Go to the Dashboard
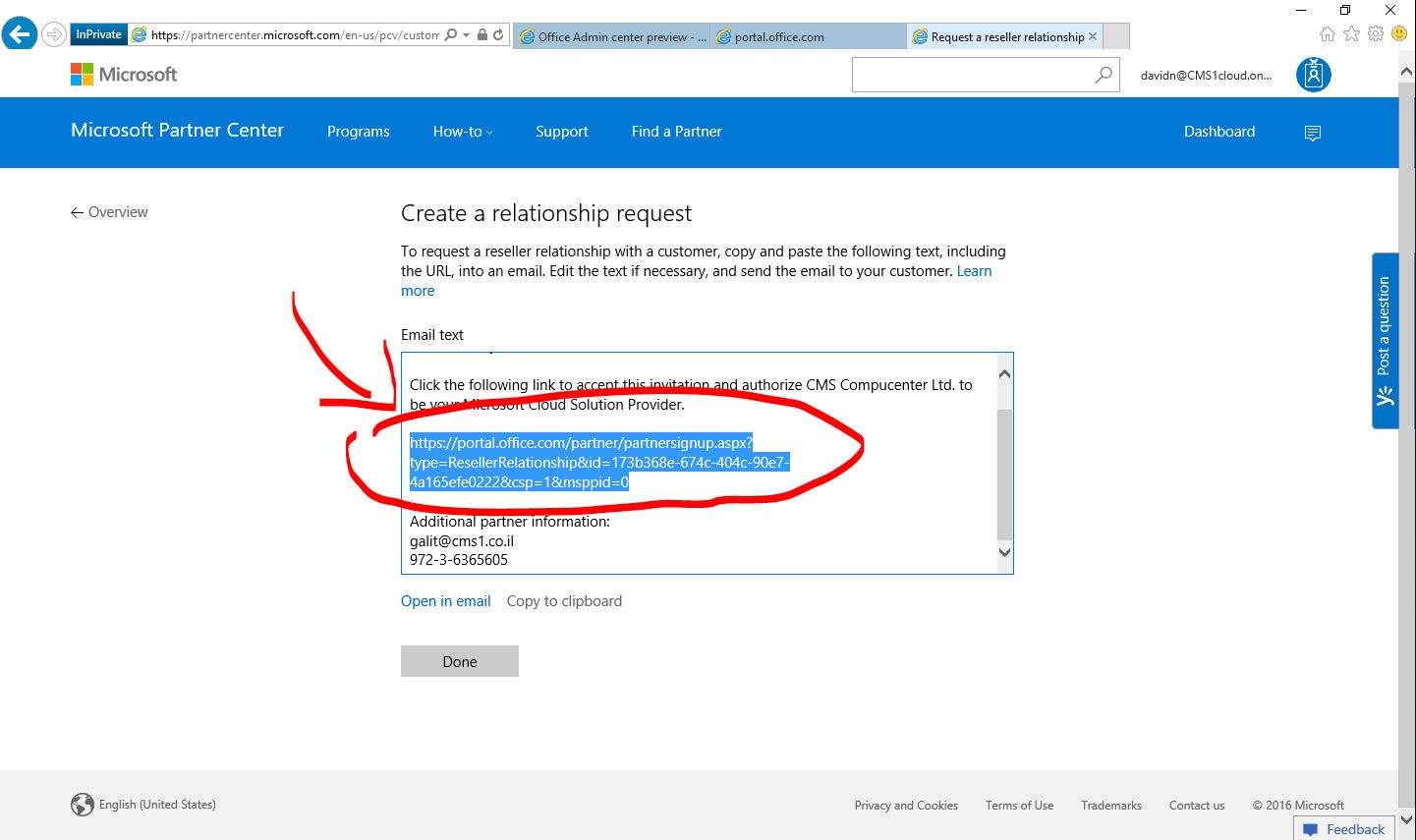This screenshot has width=1416, height=840. (1219, 132)
